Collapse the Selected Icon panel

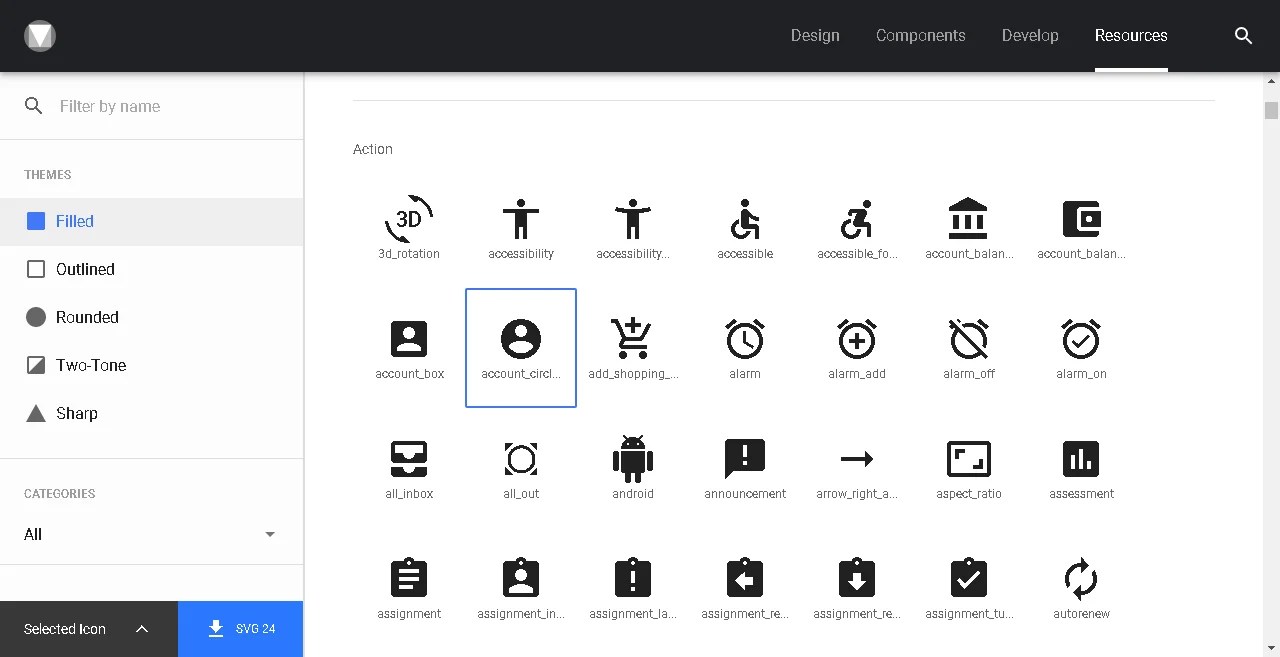[142, 629]
